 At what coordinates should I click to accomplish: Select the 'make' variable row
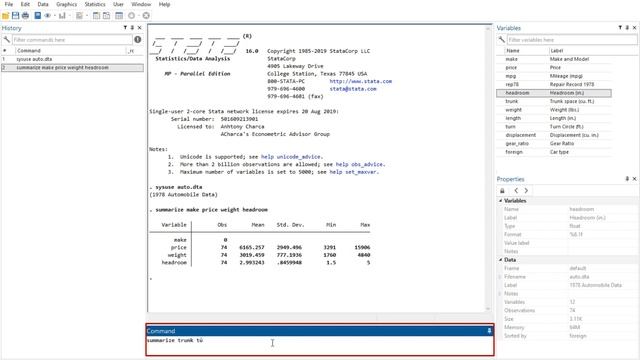554,59
